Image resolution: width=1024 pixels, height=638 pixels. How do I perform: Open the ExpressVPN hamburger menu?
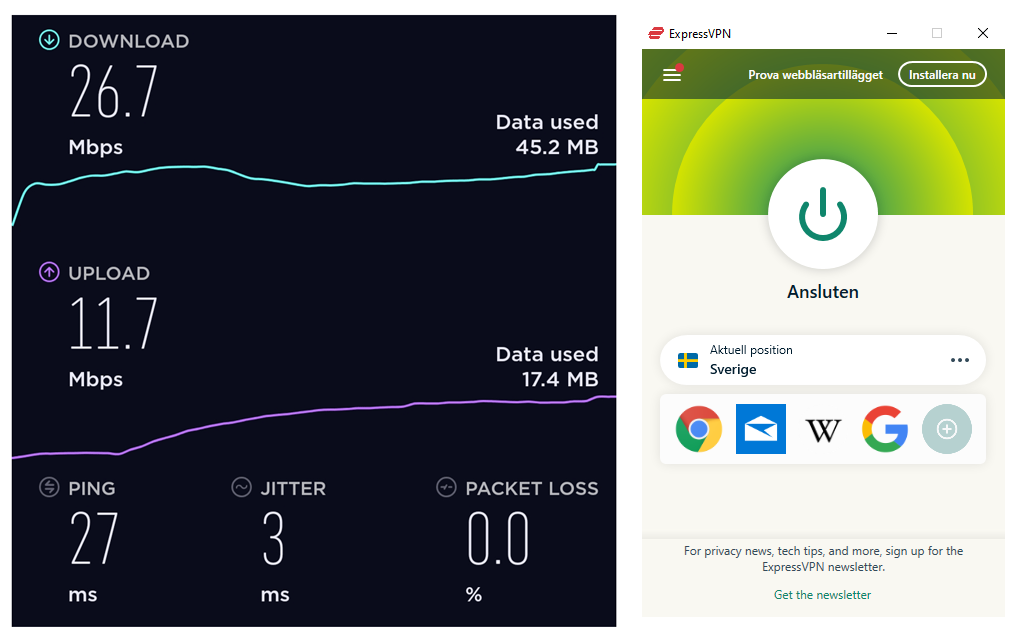(x=672, y=74)
